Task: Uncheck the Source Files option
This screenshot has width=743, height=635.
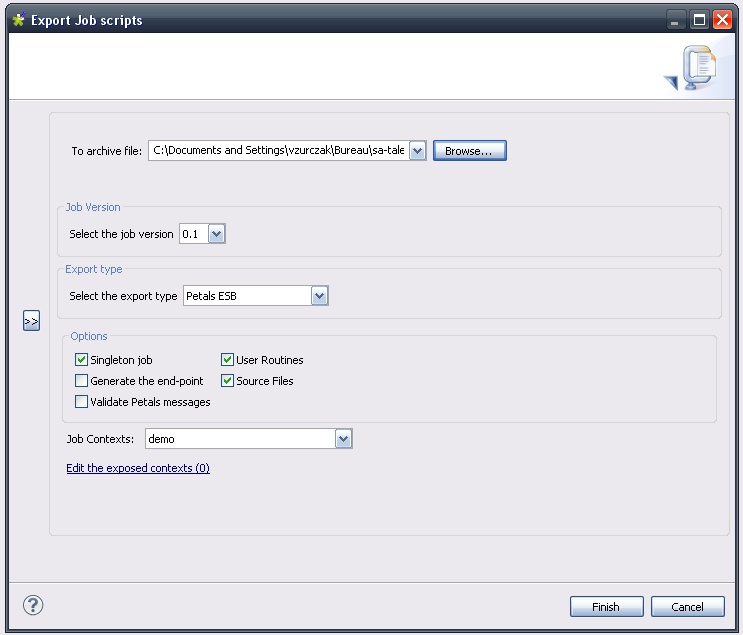Action: [228, 381]
